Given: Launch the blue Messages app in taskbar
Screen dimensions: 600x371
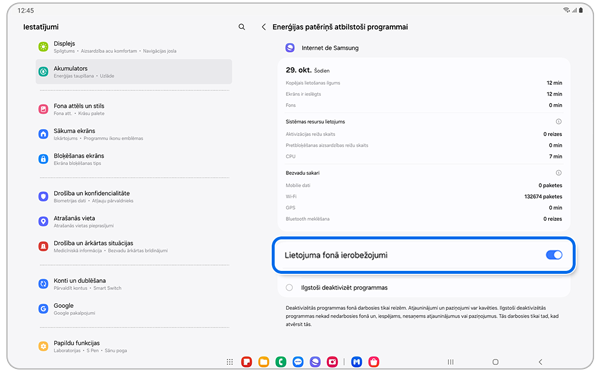Looking at the screenshot, I should [298, 362].
